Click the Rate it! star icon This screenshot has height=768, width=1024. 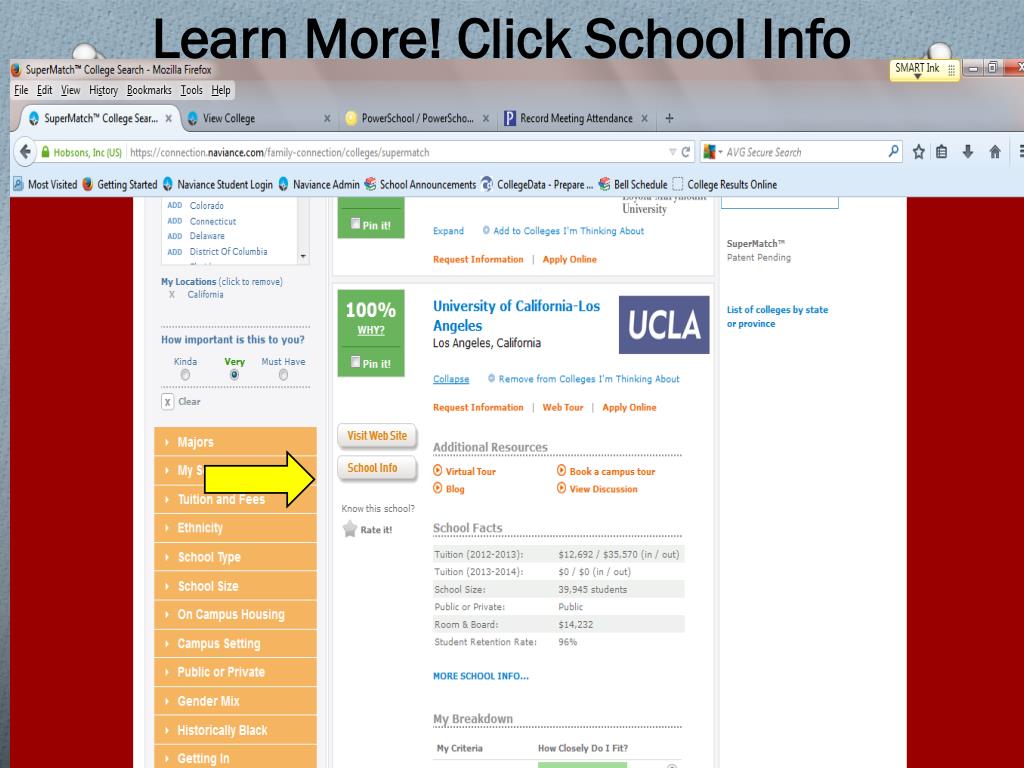[x=350, y=528]
